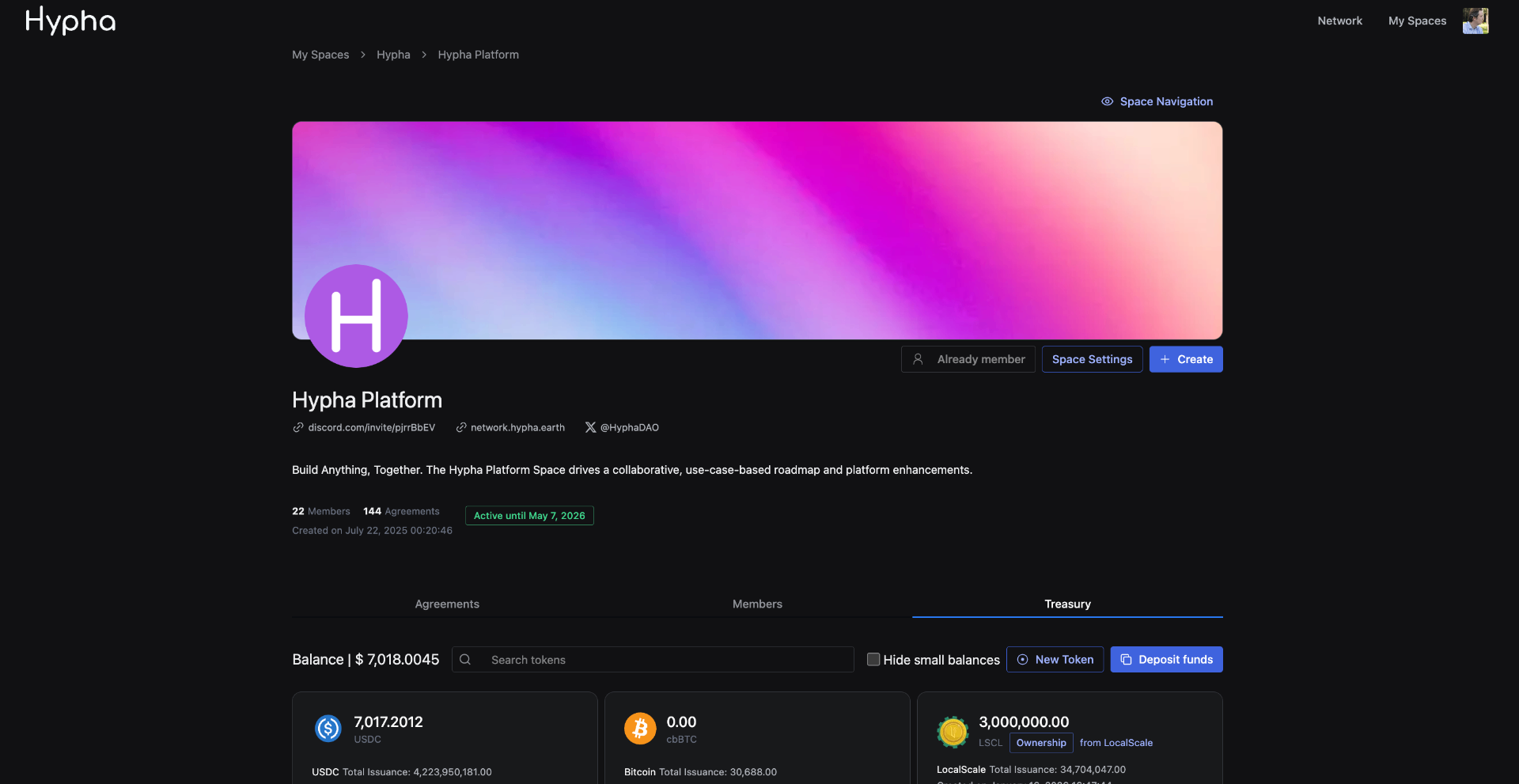This screenshot has width=1519, height=784.
Task: Open Space Settings
Action: [x=1092, y=359]
